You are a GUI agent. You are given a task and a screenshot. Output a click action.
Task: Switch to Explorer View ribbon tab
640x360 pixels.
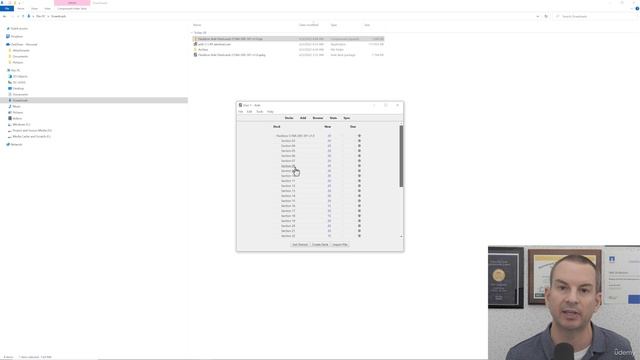(47, 9)
